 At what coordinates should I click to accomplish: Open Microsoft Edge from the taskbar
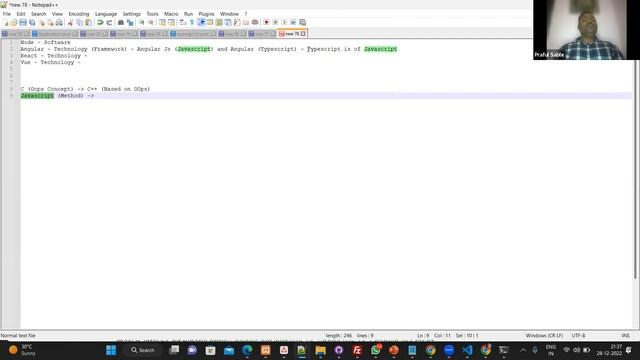click(x=247, y=350)
